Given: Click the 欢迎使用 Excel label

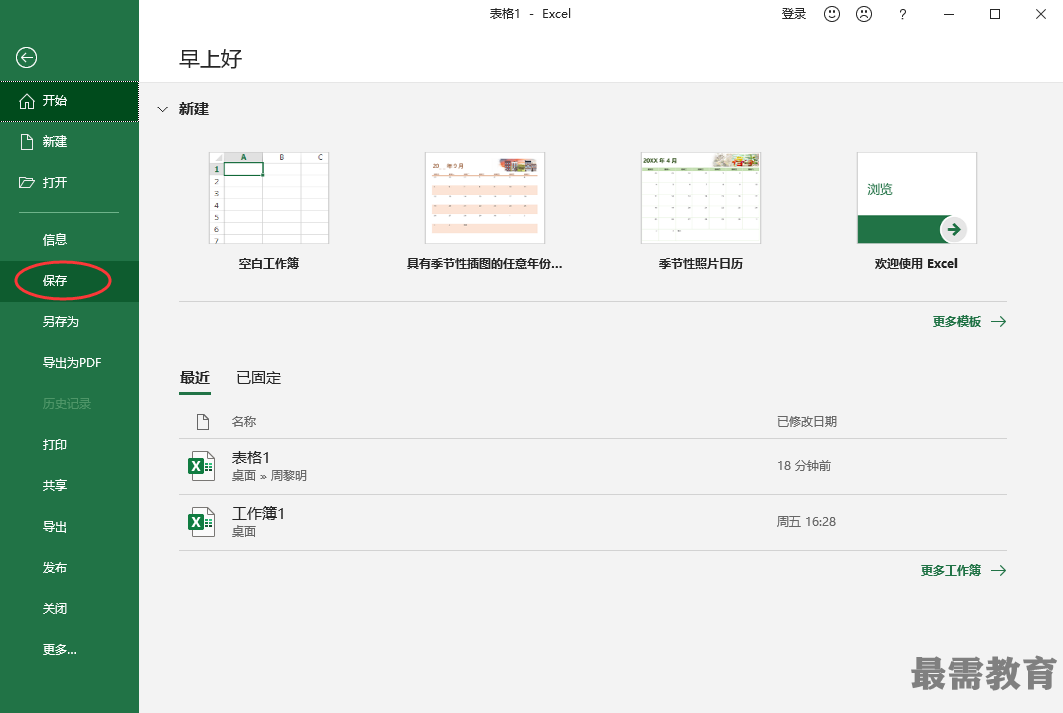Looking at the screenshot, I should [916, 264].
